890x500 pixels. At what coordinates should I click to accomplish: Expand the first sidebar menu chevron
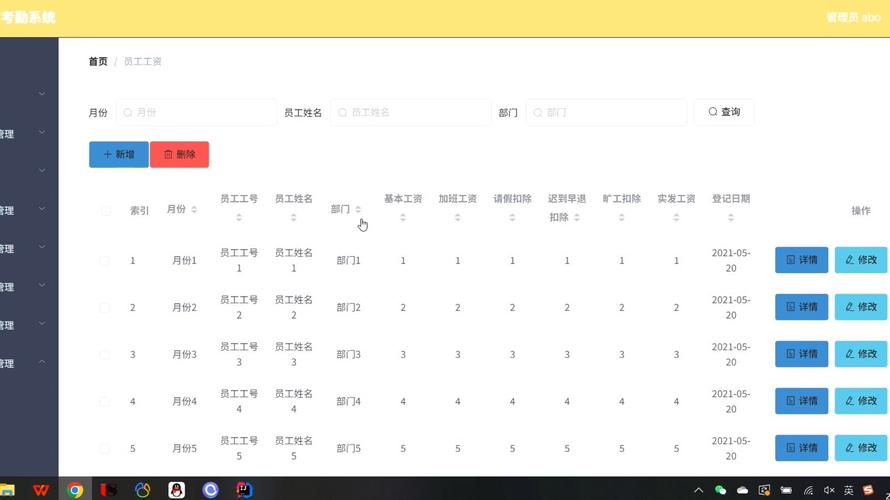click(42, 94)
